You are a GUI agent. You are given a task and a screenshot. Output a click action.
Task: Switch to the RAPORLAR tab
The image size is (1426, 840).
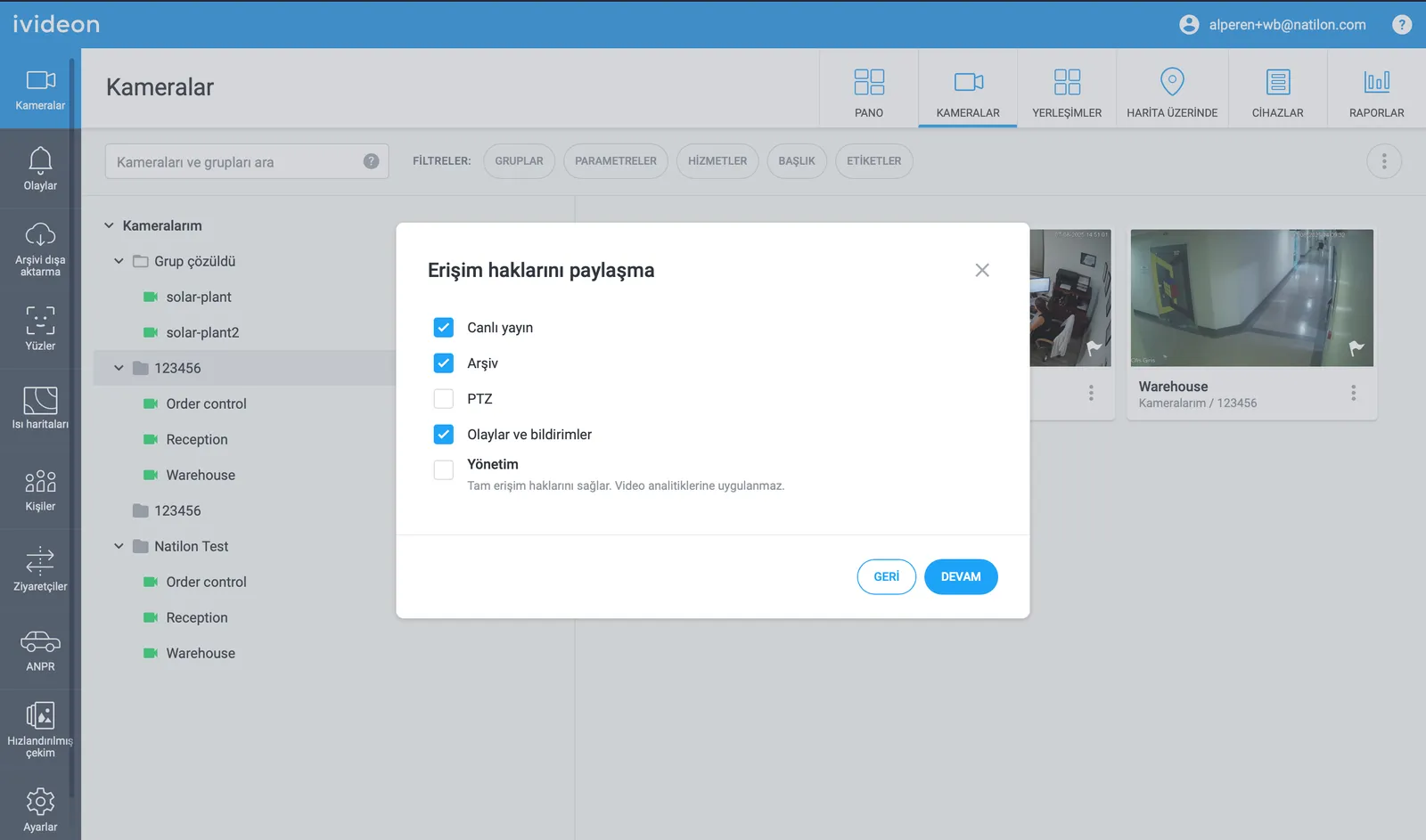1376,92
